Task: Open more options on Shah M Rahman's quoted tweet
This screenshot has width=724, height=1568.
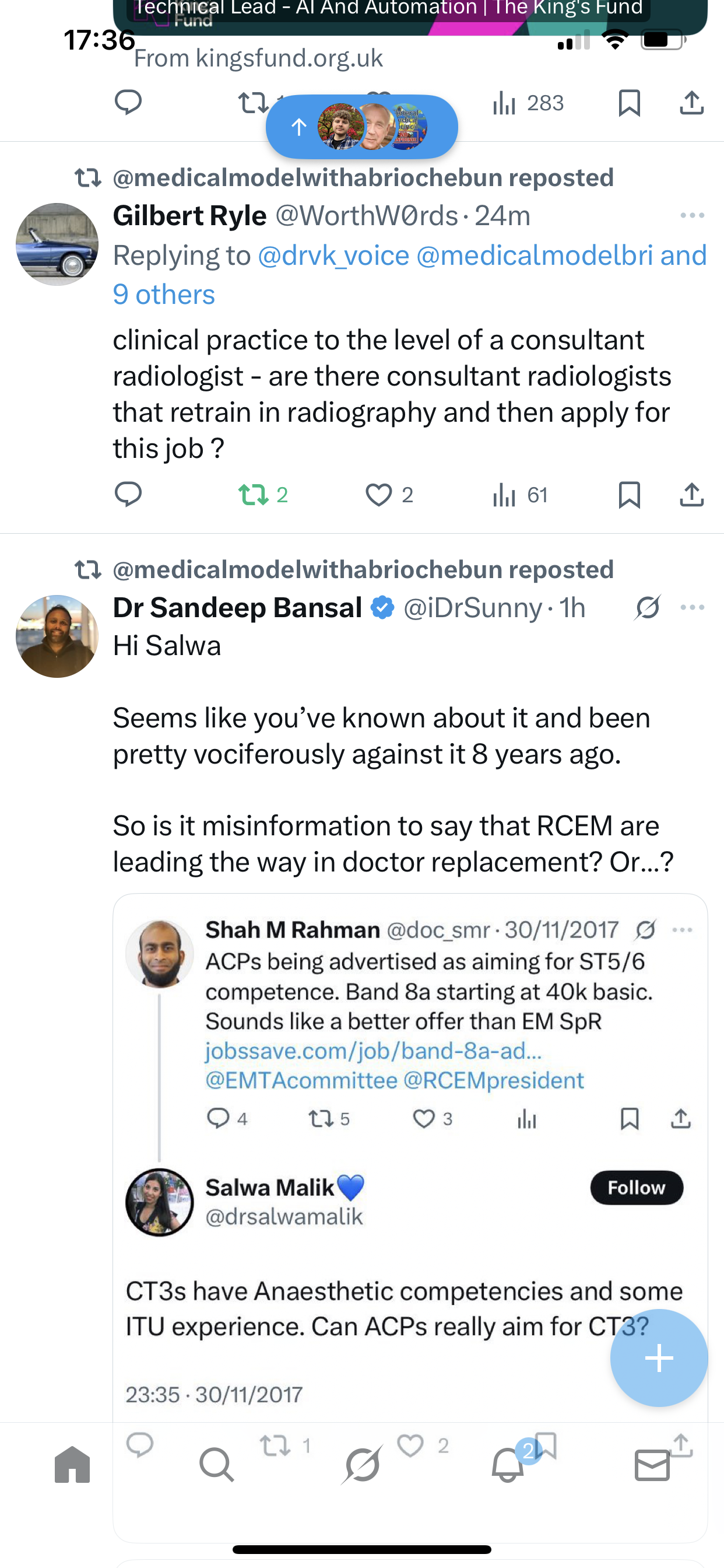Action: click(x=682, y=930)
